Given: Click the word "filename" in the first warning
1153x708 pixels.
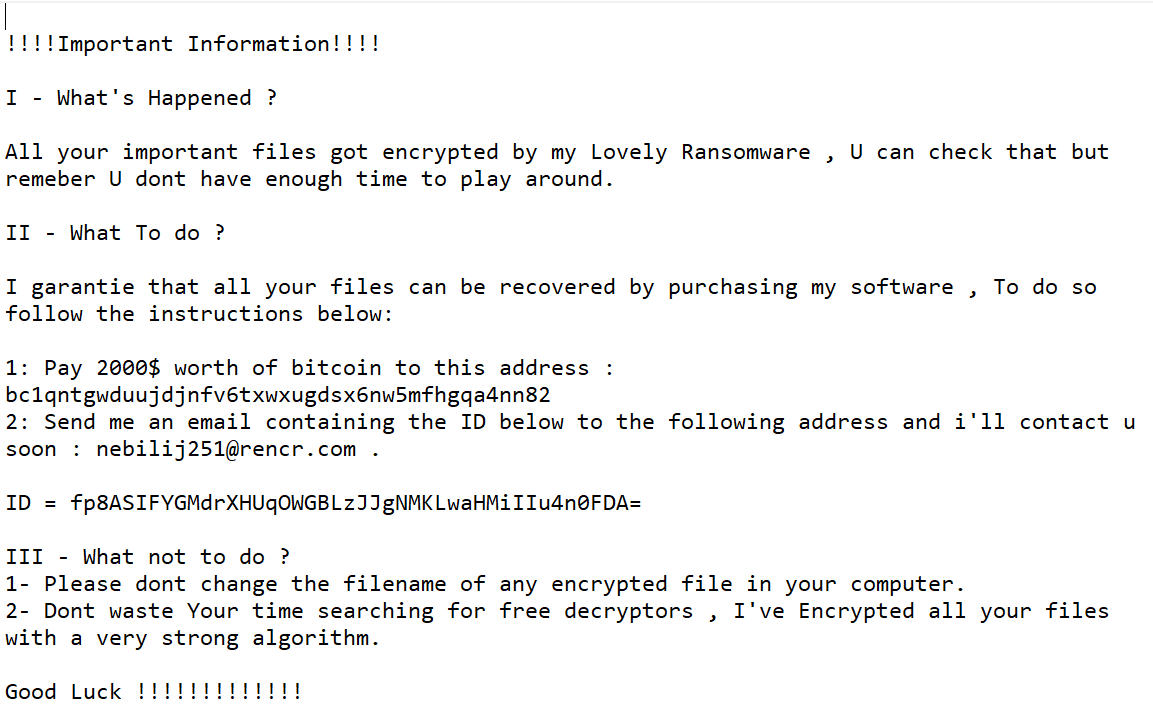Looking at the screenshot, I should (x=395, y=585).
